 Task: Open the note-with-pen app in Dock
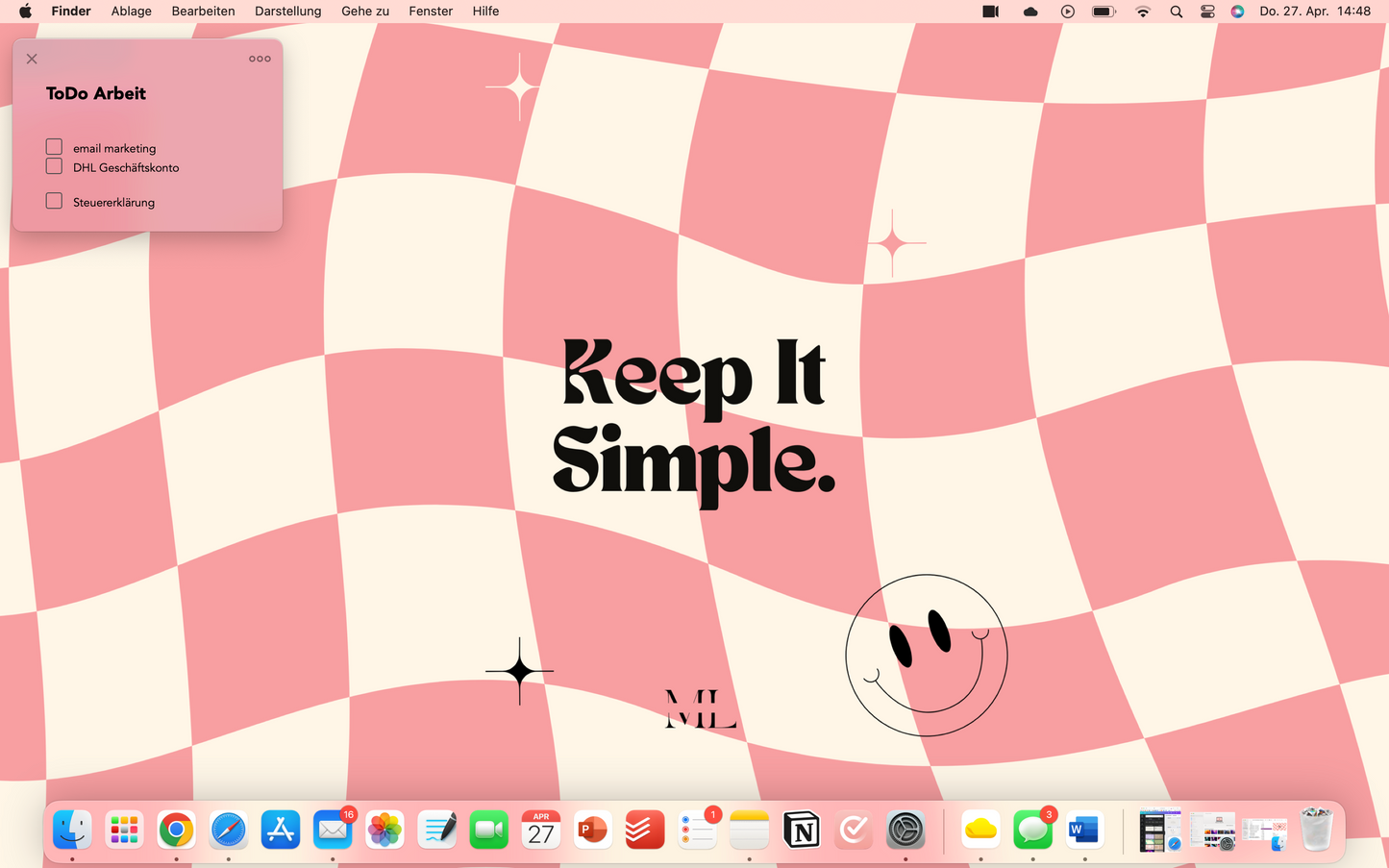point(436,830)
